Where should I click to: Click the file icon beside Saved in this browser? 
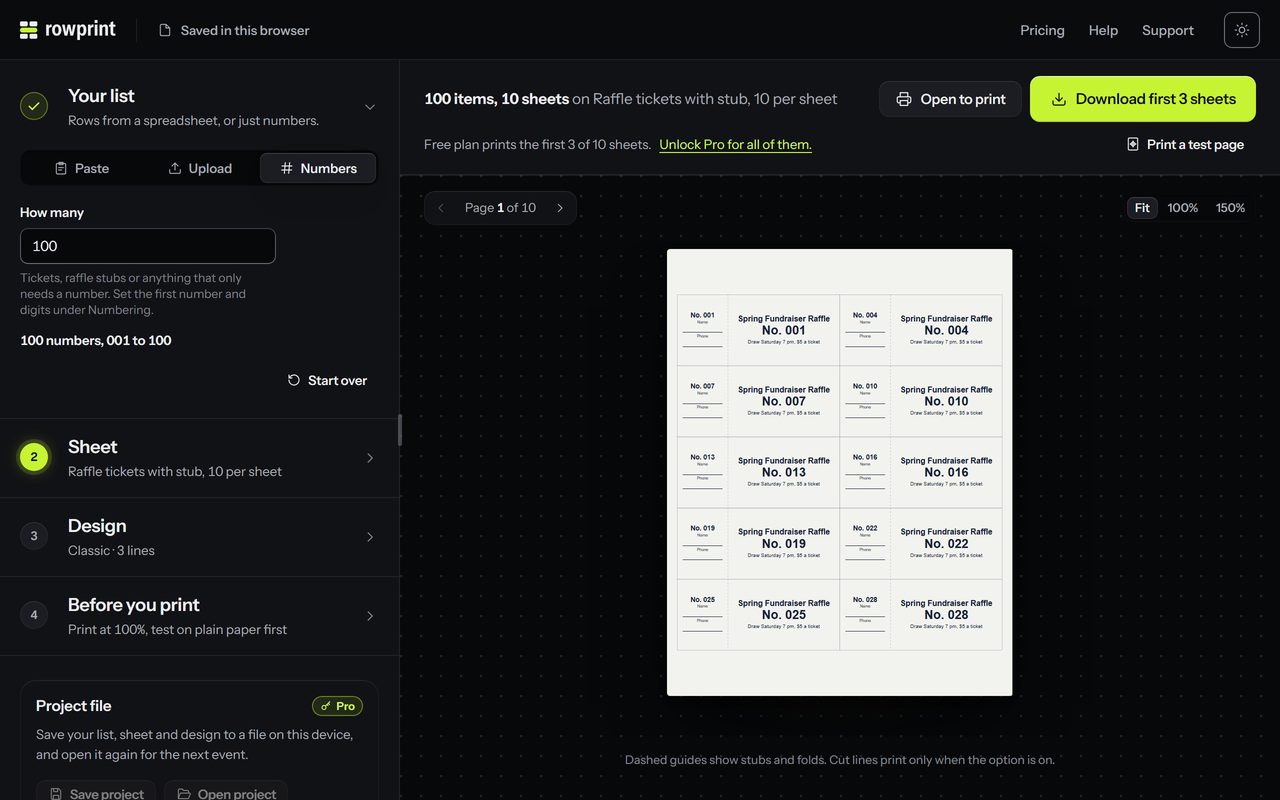point(165,30)
